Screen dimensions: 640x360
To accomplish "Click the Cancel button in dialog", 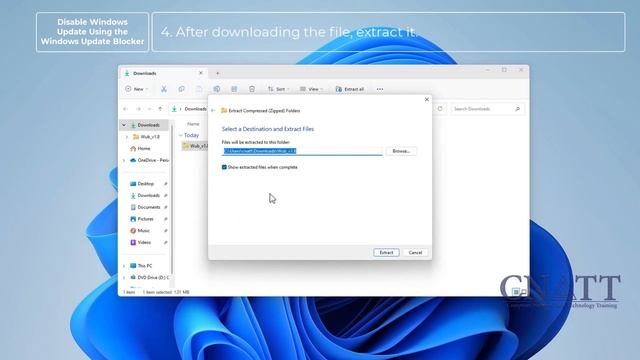I will pyautogui.click(x=415, y=253).
